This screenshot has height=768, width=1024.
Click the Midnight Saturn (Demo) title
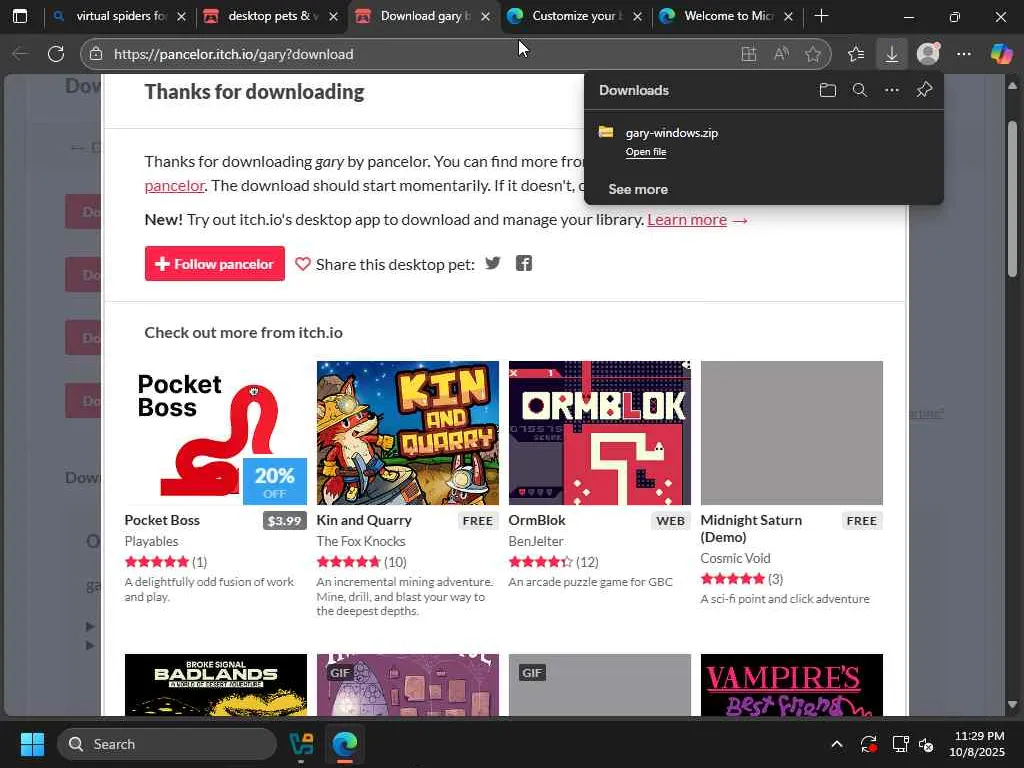tap(751, 529)
